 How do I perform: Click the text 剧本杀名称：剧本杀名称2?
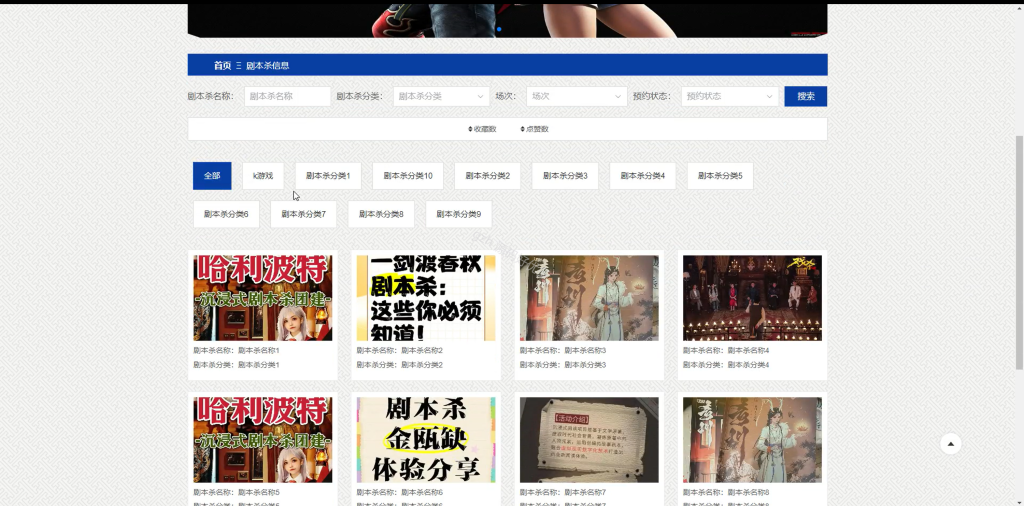tap(400, 351)
